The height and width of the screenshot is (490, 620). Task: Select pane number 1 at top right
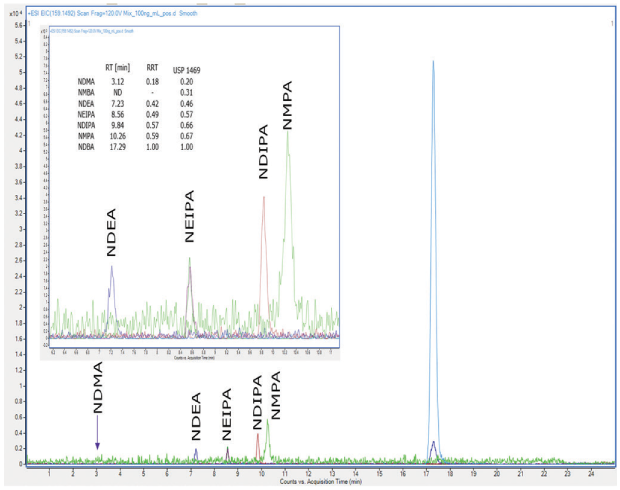(611, 22)
